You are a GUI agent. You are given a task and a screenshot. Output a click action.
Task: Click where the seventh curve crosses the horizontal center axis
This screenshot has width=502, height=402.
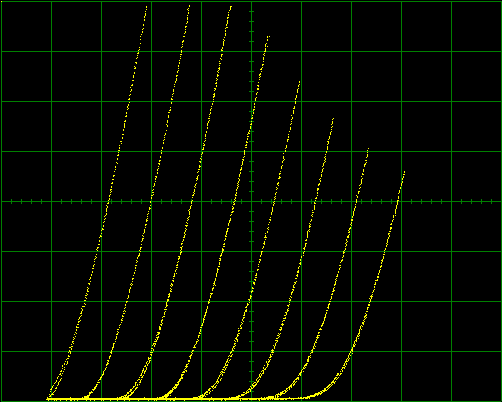(356, 201)
